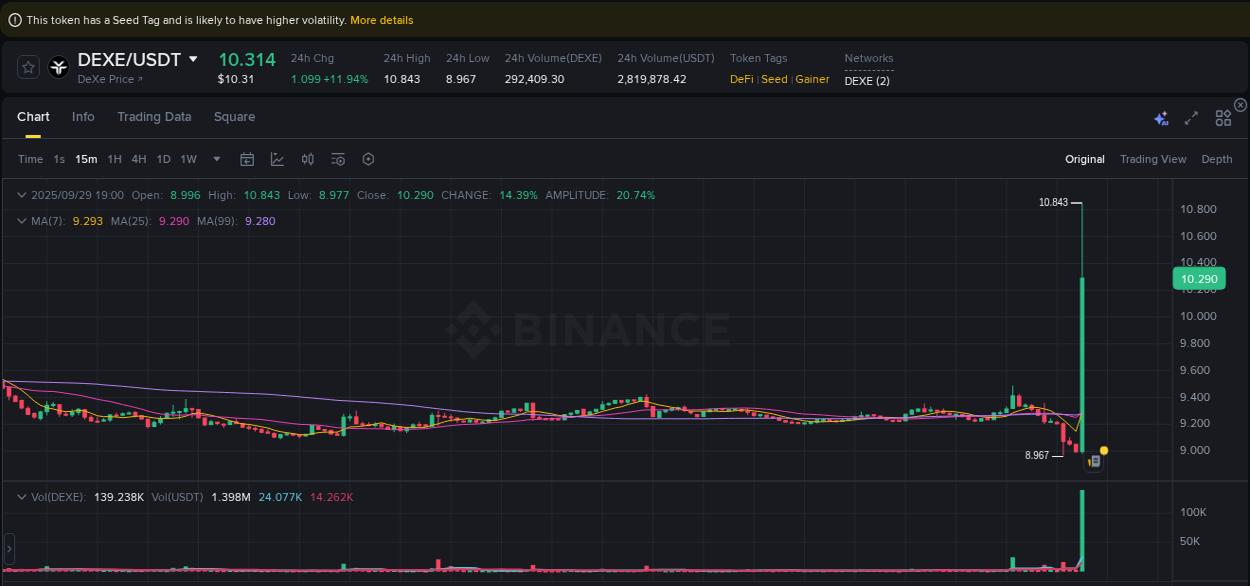Open the chart type selection icon
The width and height of the screenshot is (1250, 586).
point(277,158)
